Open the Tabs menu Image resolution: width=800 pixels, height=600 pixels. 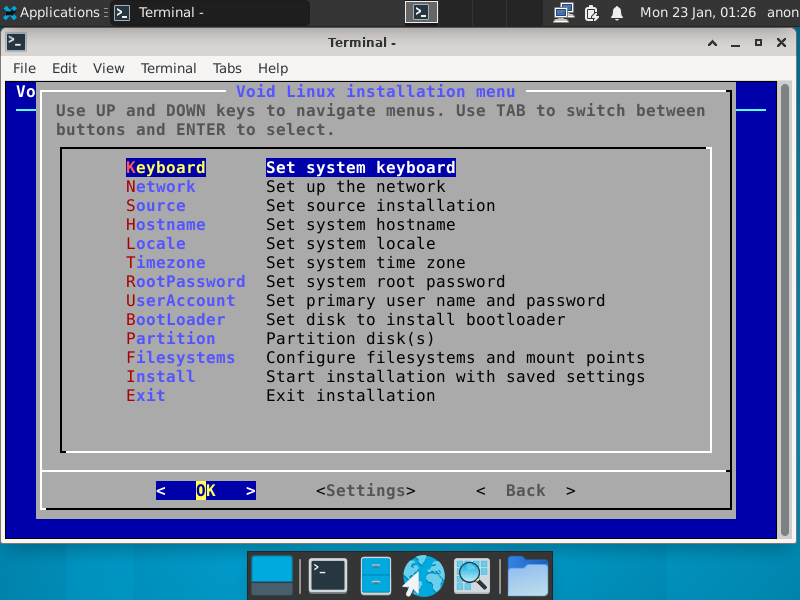coord(227,68)
